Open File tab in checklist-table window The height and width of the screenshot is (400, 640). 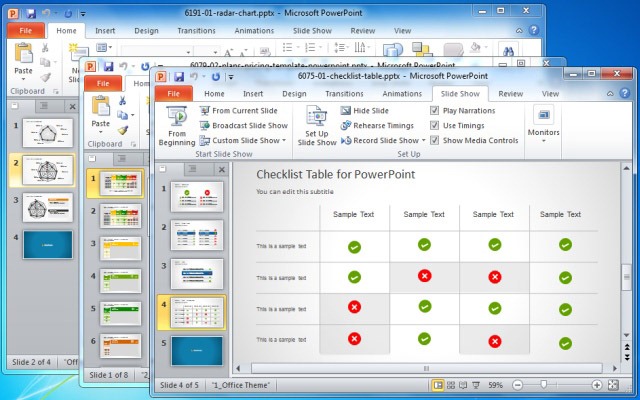pyautogui.click(x=173, y=93)
